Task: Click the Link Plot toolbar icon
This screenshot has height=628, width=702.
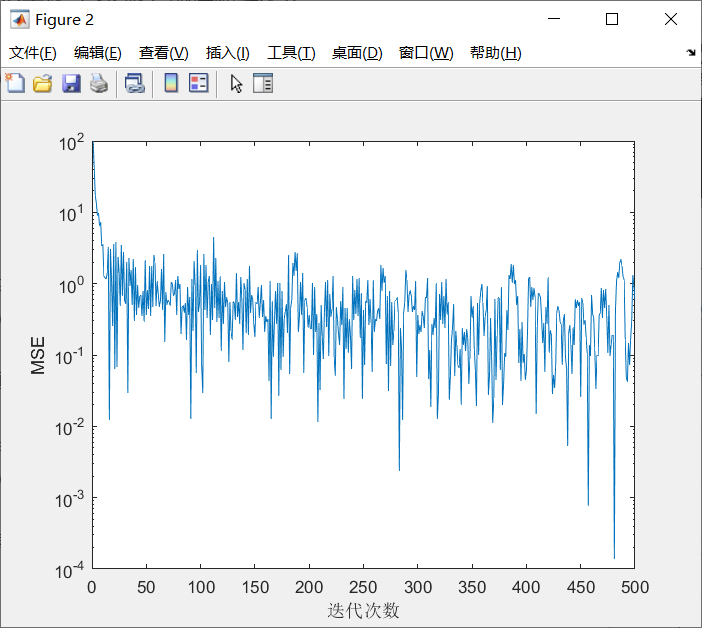Action: 135,83
